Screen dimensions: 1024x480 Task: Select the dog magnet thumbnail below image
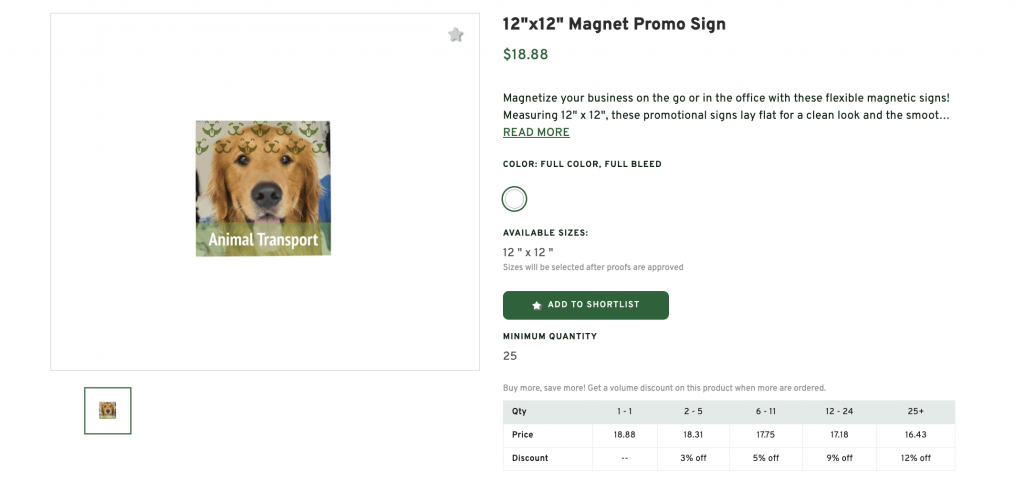107,410
